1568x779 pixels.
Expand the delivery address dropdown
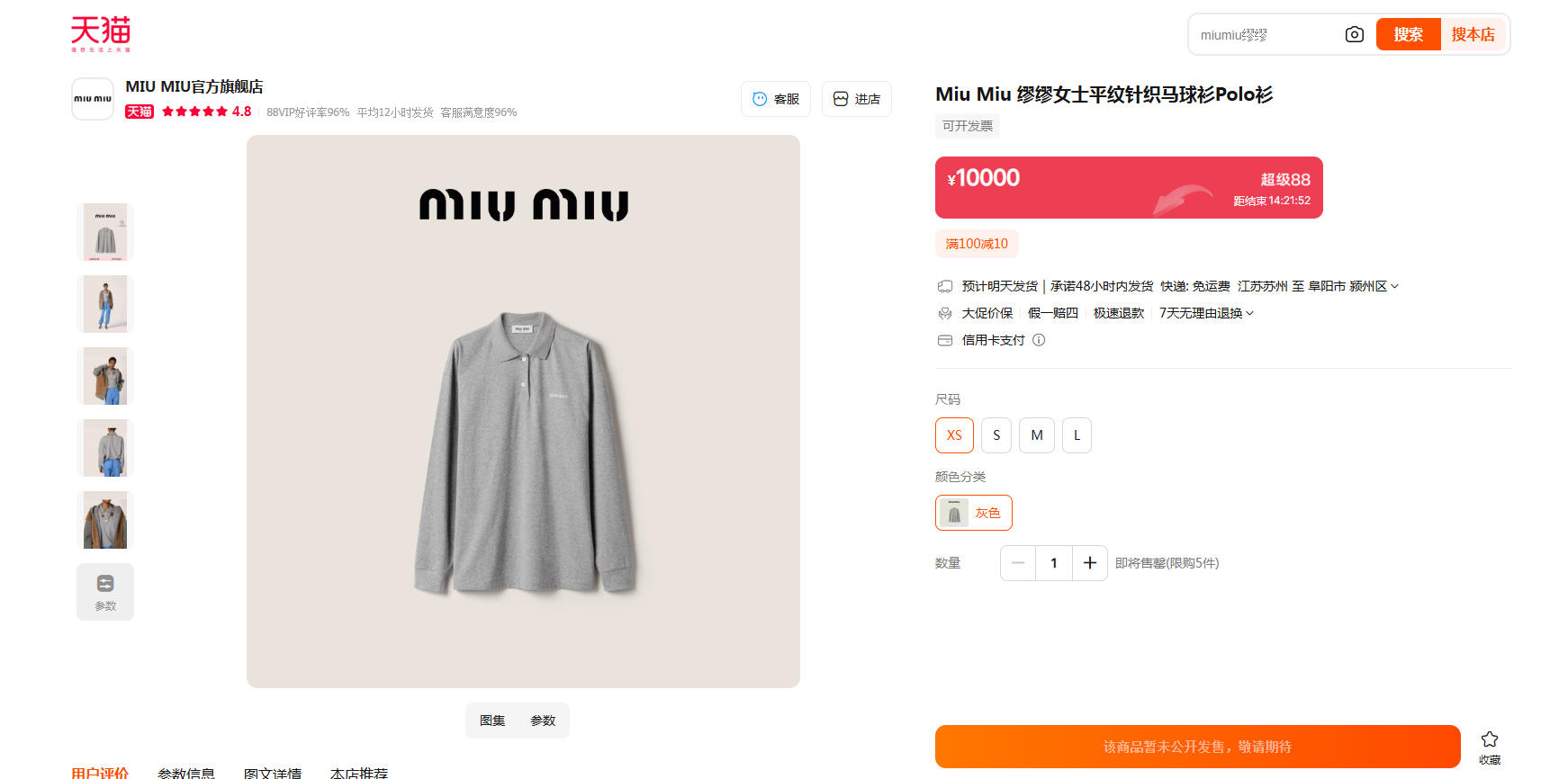click(1394, 286)
